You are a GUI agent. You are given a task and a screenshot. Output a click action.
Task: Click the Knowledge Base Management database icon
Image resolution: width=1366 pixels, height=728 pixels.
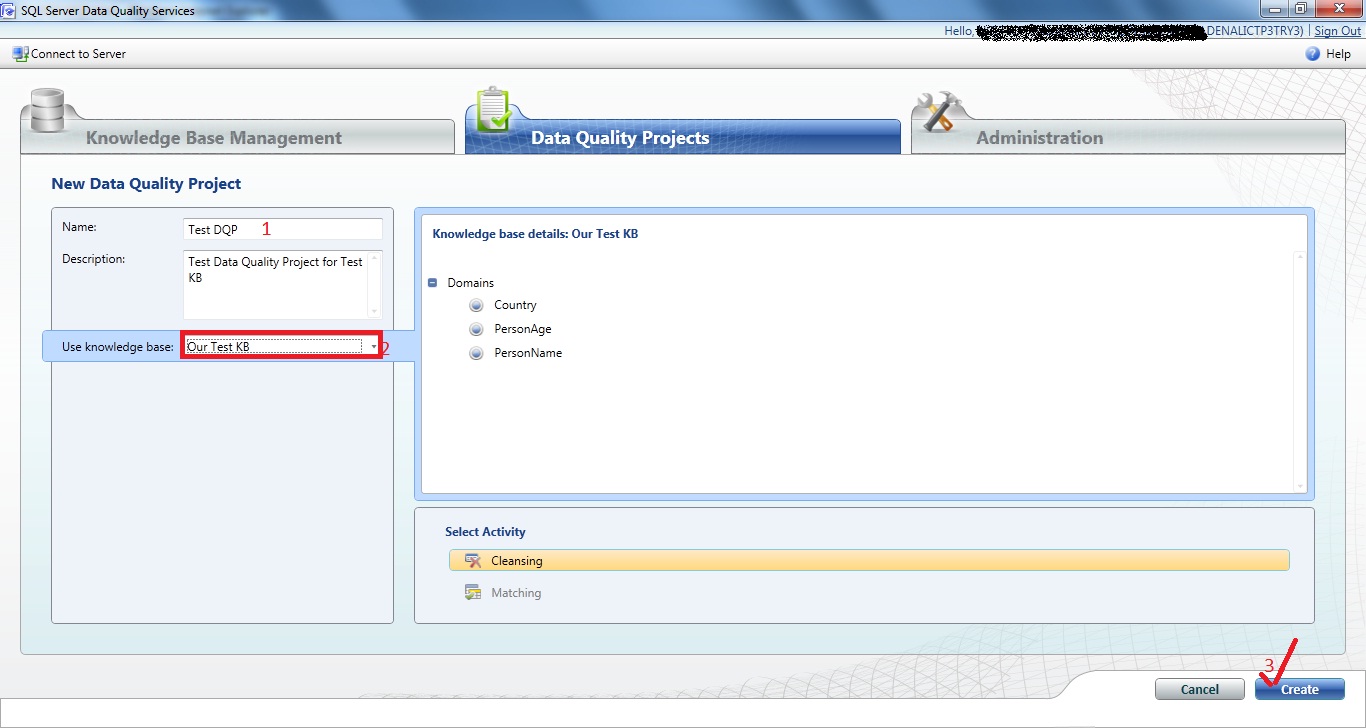pyautogui.click(x=48, y=111)
